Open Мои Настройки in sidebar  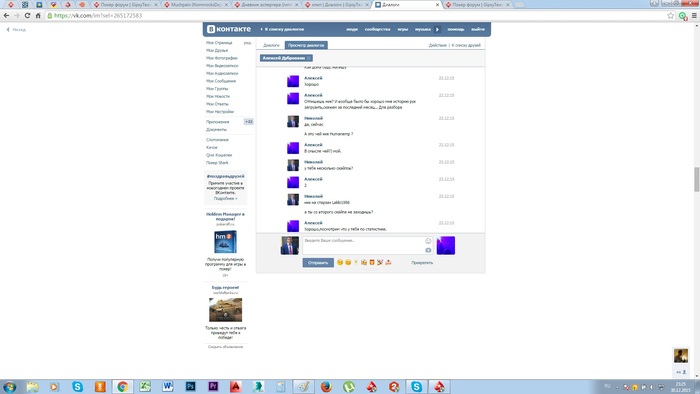click(x=220, y=112)
